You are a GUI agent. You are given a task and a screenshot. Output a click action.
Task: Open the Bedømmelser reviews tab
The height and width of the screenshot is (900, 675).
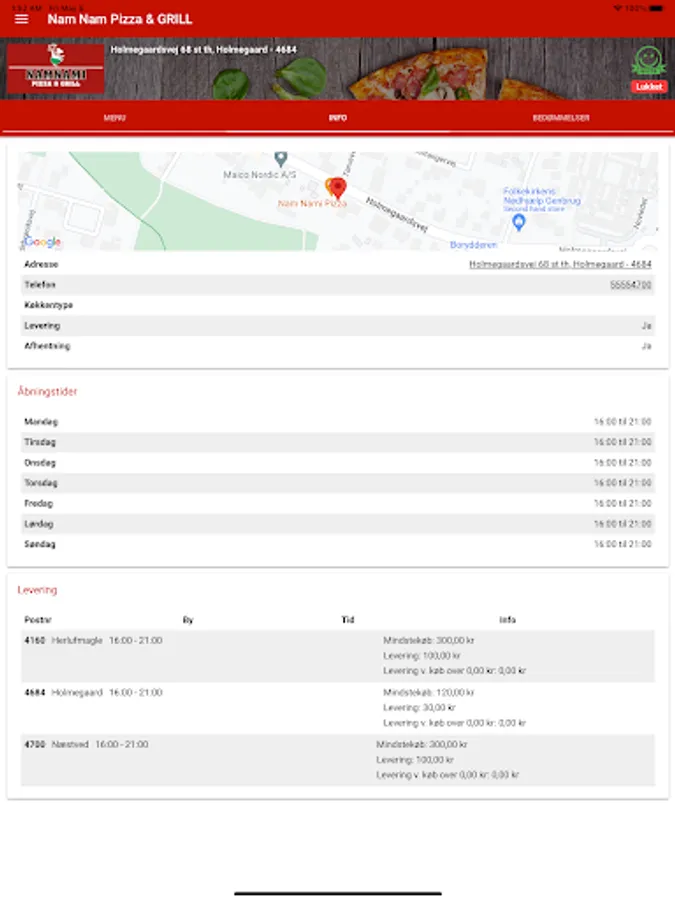point(561,118)
